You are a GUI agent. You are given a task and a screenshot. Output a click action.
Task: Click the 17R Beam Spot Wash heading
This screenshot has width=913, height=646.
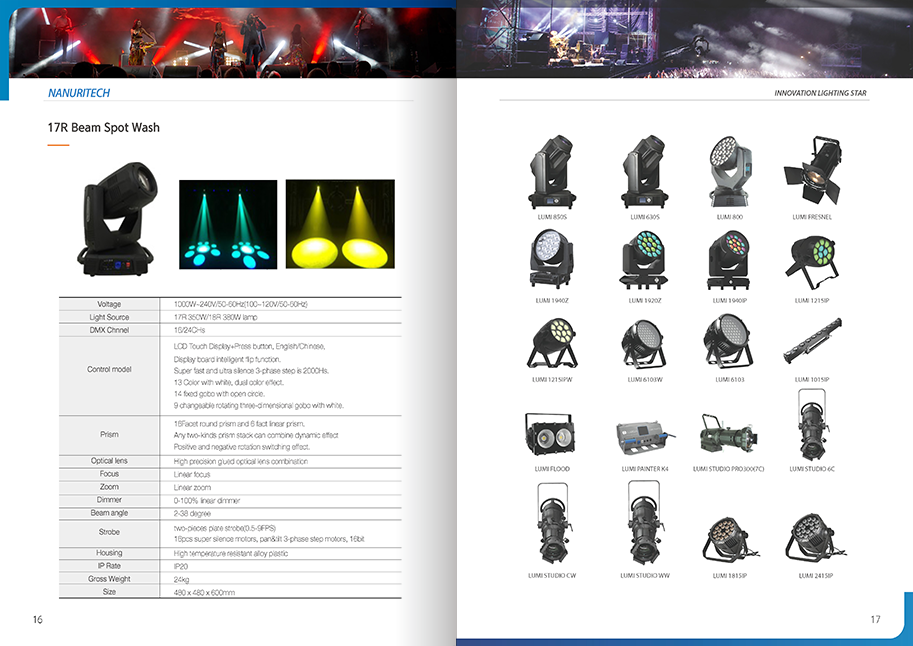point(104,128)
